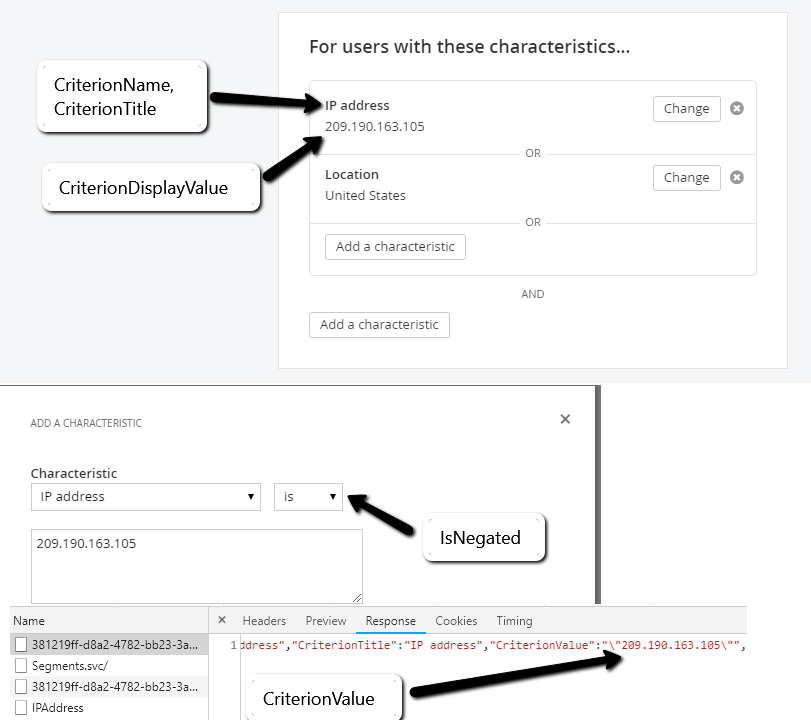Remove the IP address characteristic

point(737,108)
